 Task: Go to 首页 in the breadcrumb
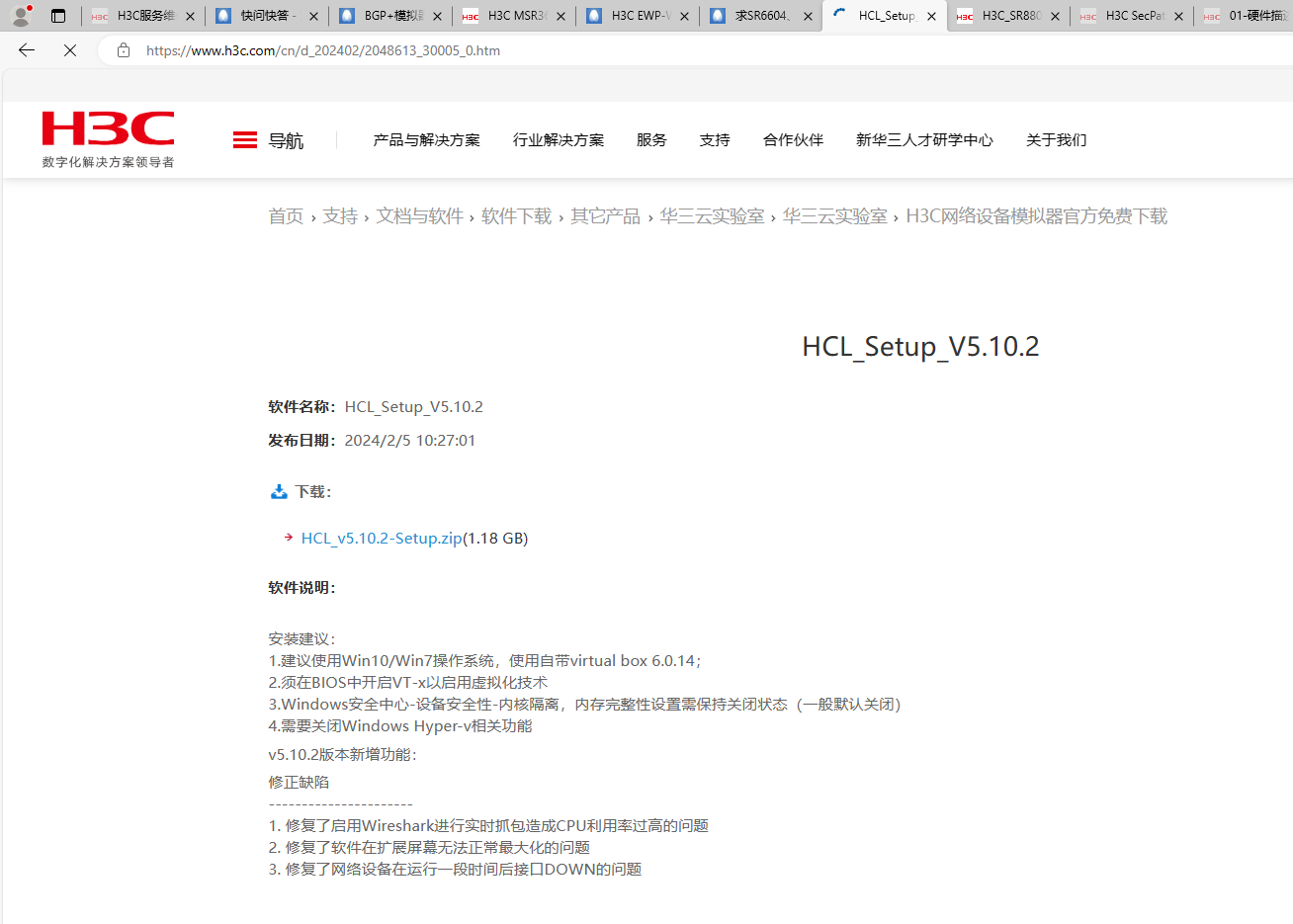click(286, 216)
